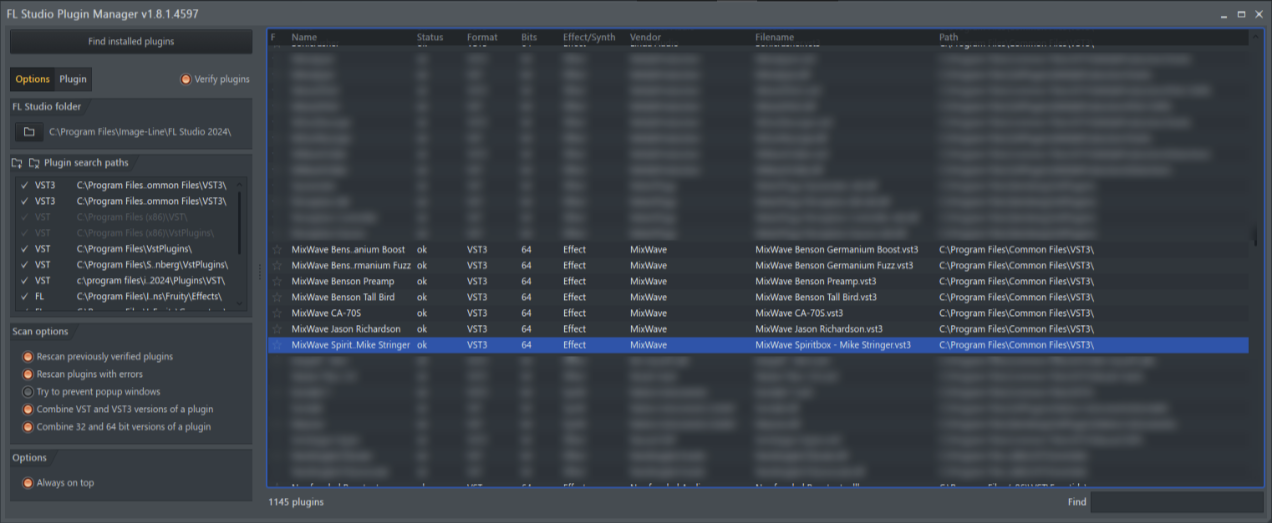Sort plugin list by Path column
Viewport: 1272px width, 523px height.
pos(948,37)
